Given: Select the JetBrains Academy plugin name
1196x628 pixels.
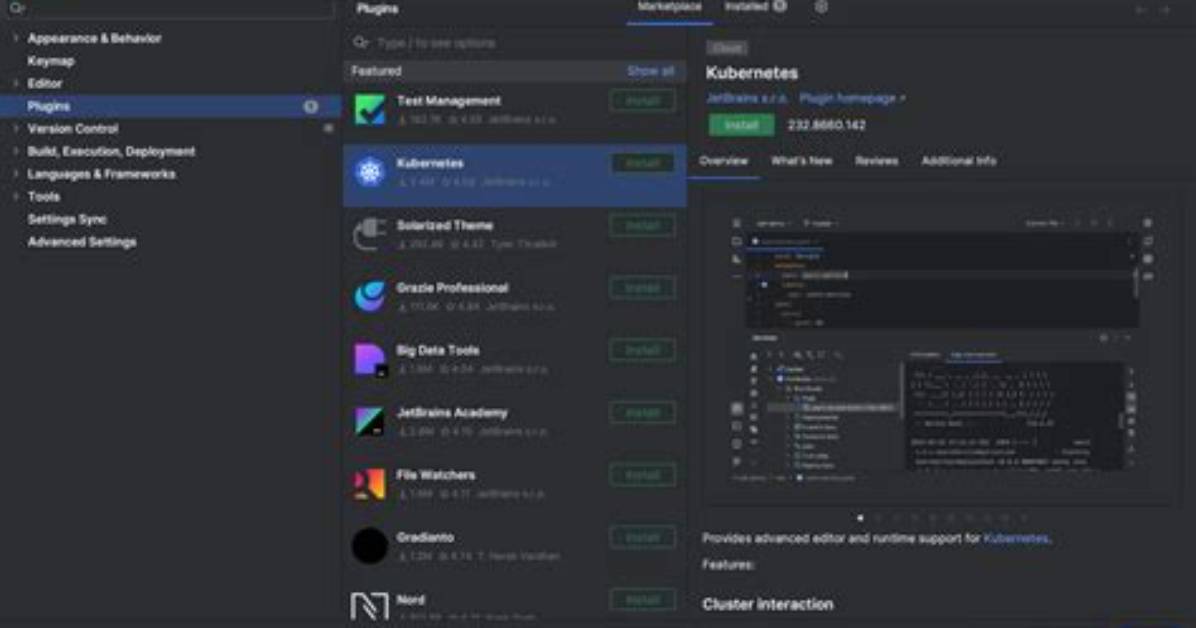Looking at the screenshot, I should [x=452, y=413].
